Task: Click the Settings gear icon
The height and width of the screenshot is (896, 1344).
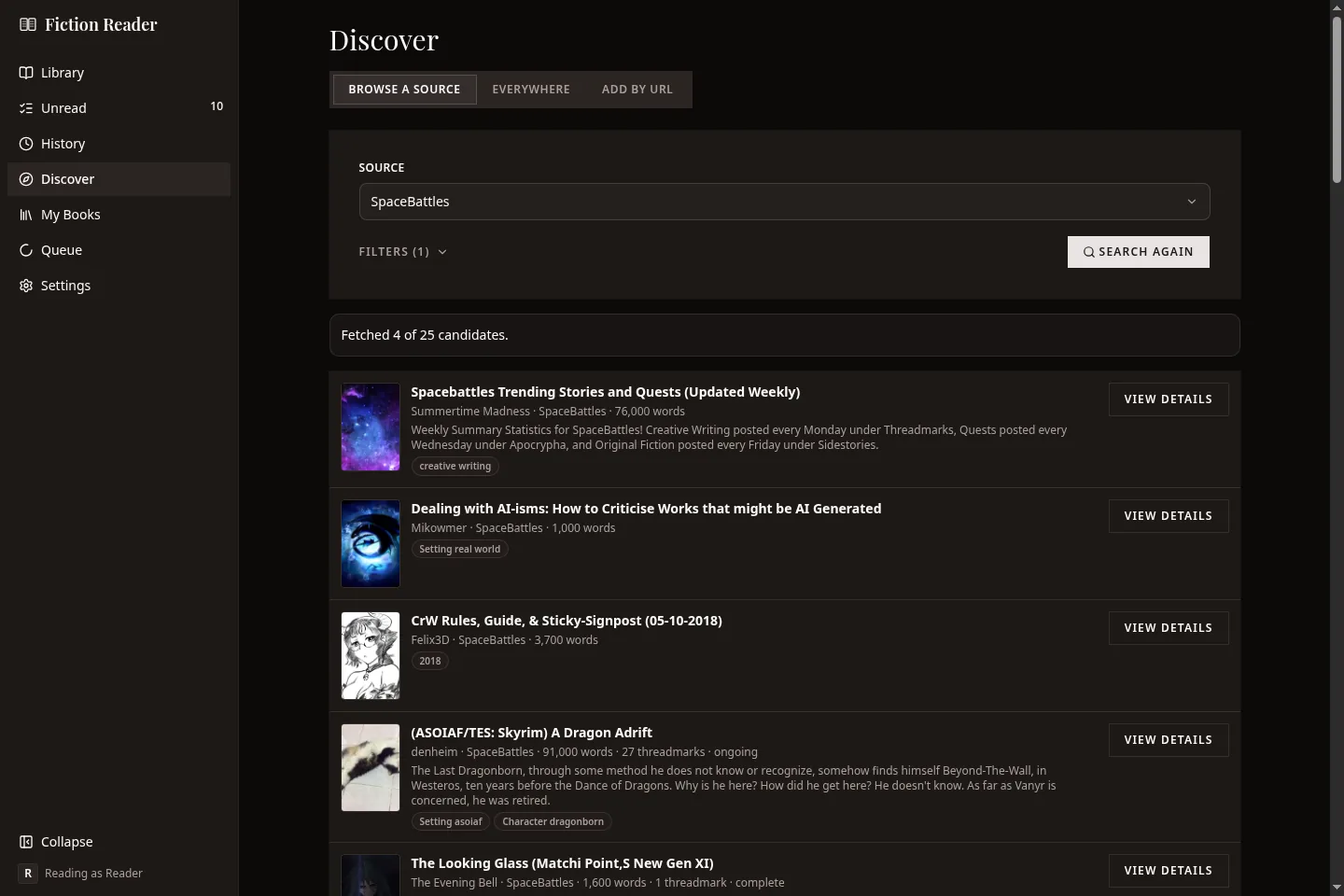Action: click(26, 286)
